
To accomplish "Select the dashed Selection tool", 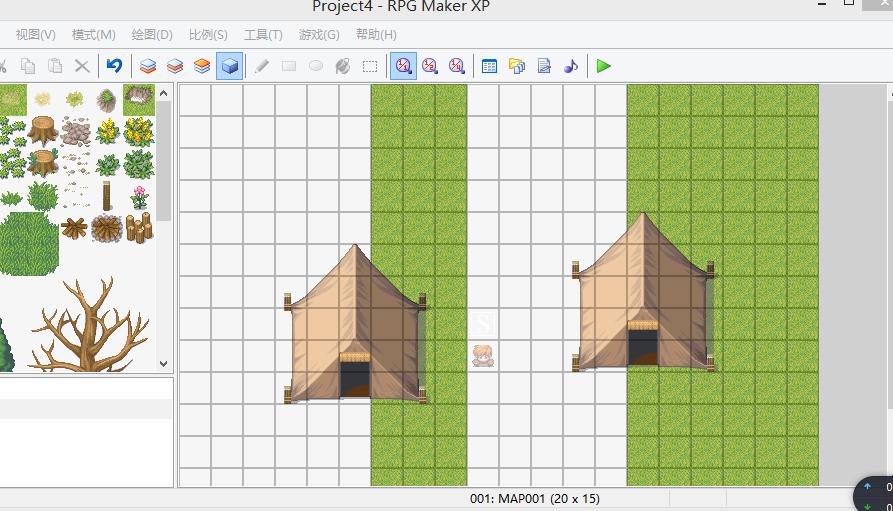I will coord(370,67).
